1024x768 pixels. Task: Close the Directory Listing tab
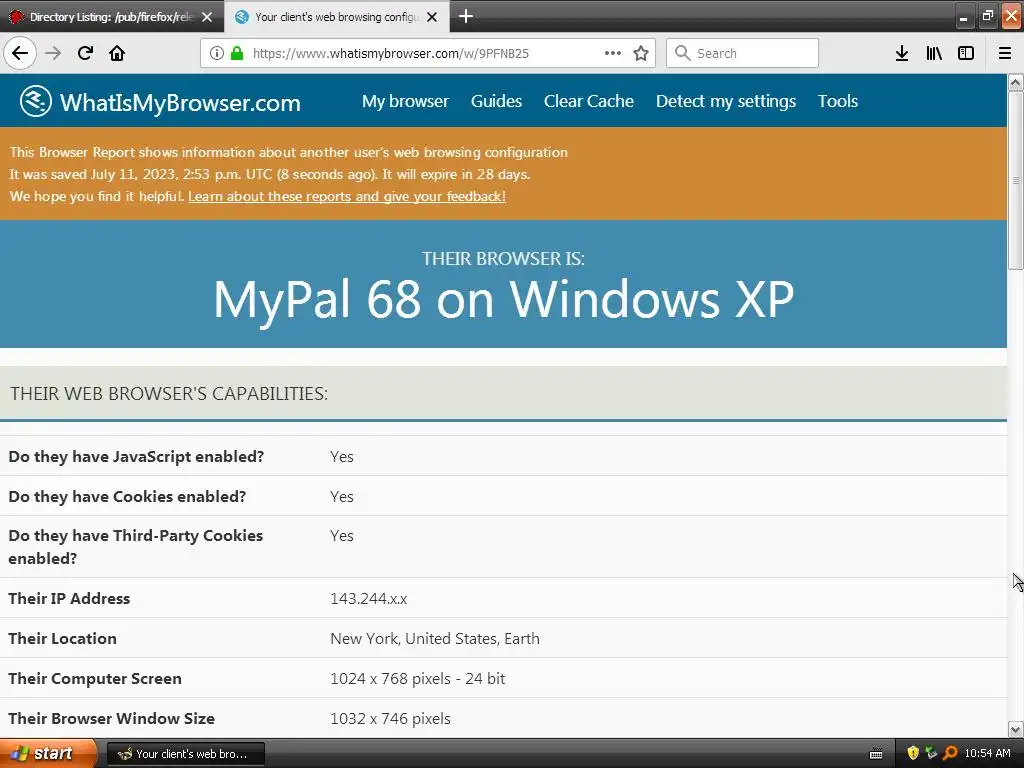(x=207, y=17)
